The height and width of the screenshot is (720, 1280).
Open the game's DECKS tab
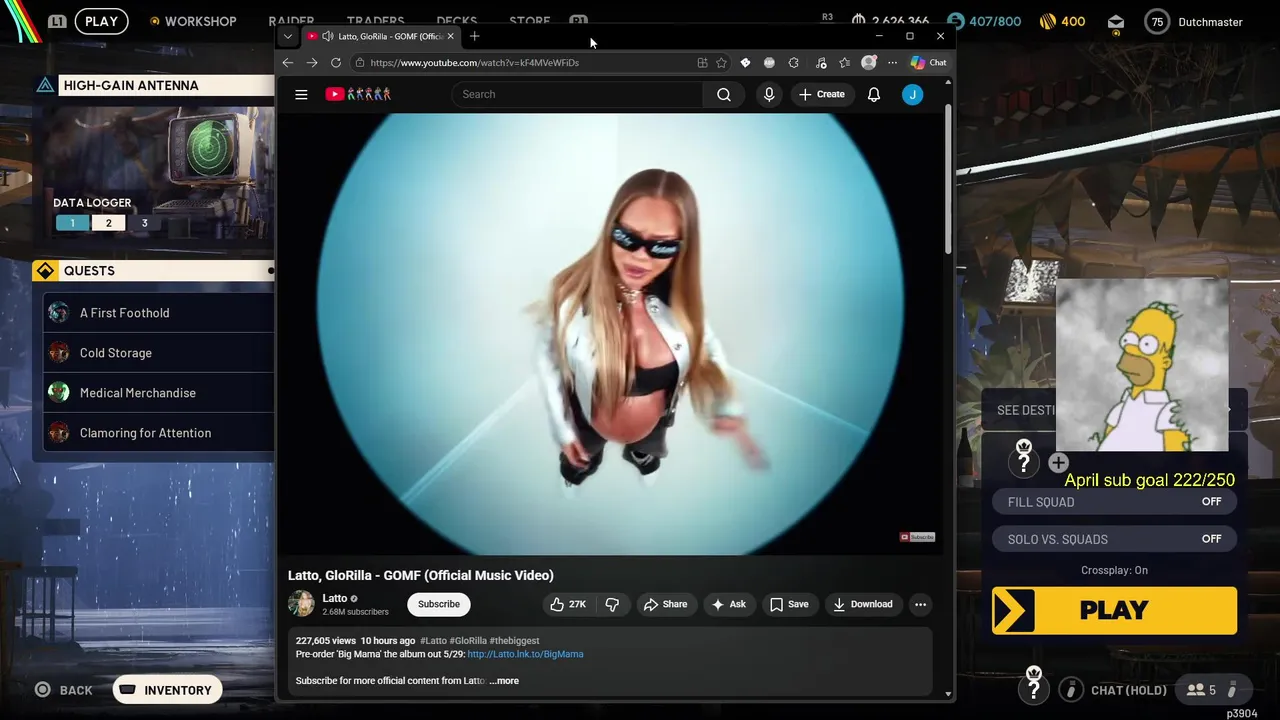457,20
